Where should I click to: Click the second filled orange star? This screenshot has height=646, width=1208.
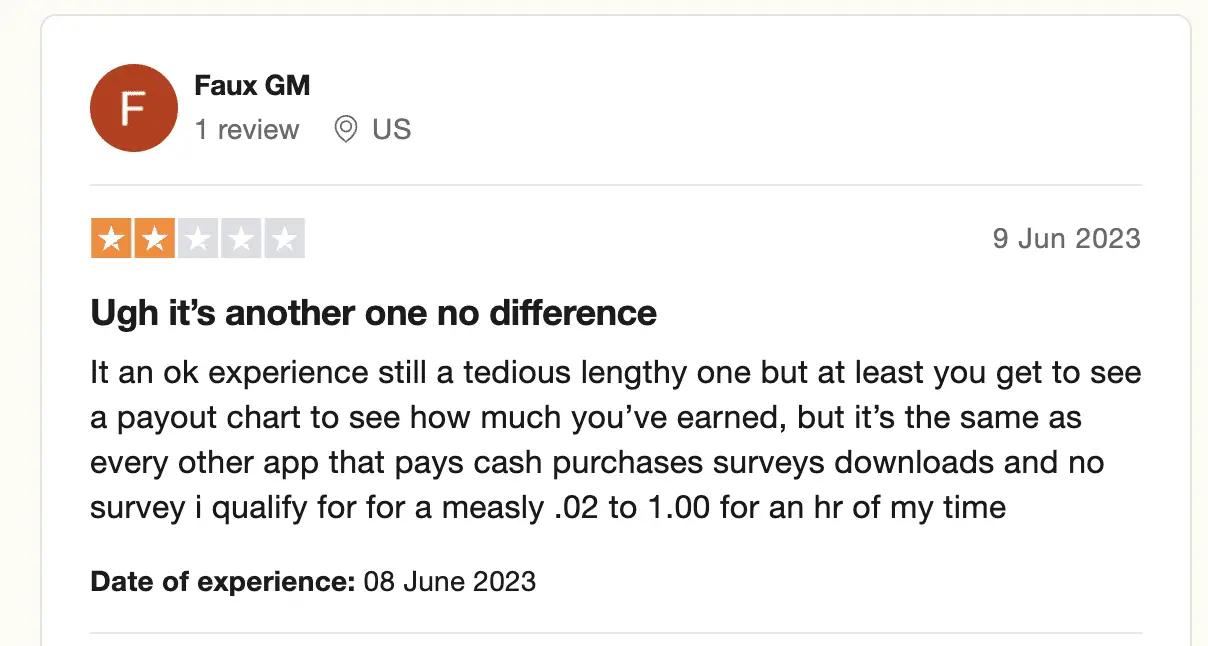click(x=154, y=239)
